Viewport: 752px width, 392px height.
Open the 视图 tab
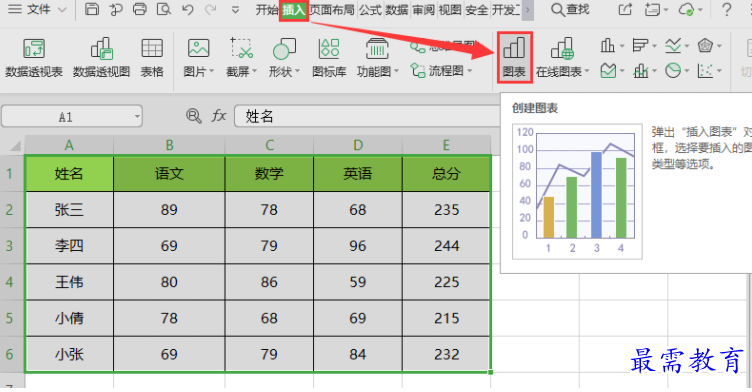pos(450,10)
